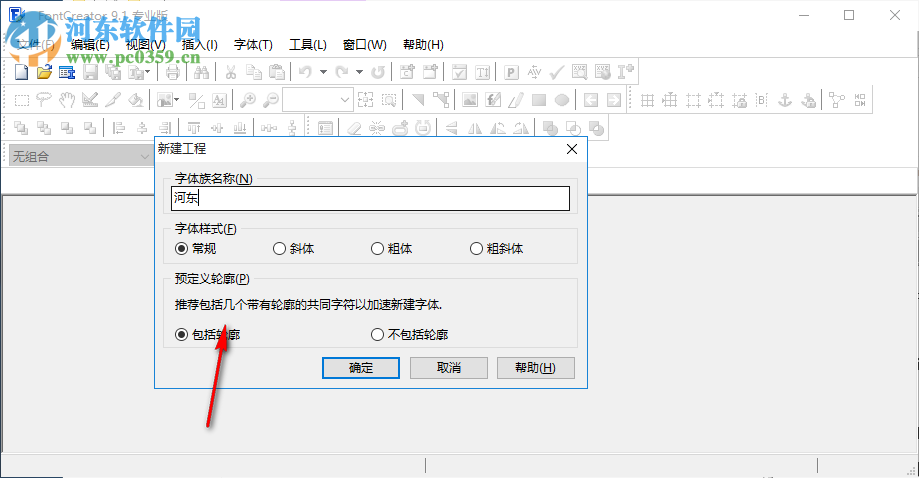Image resolution: width=919 pixels, height=478 pixels.
Task: Click the zoom in magnifier icon
Action: click(x=248, y=100)
